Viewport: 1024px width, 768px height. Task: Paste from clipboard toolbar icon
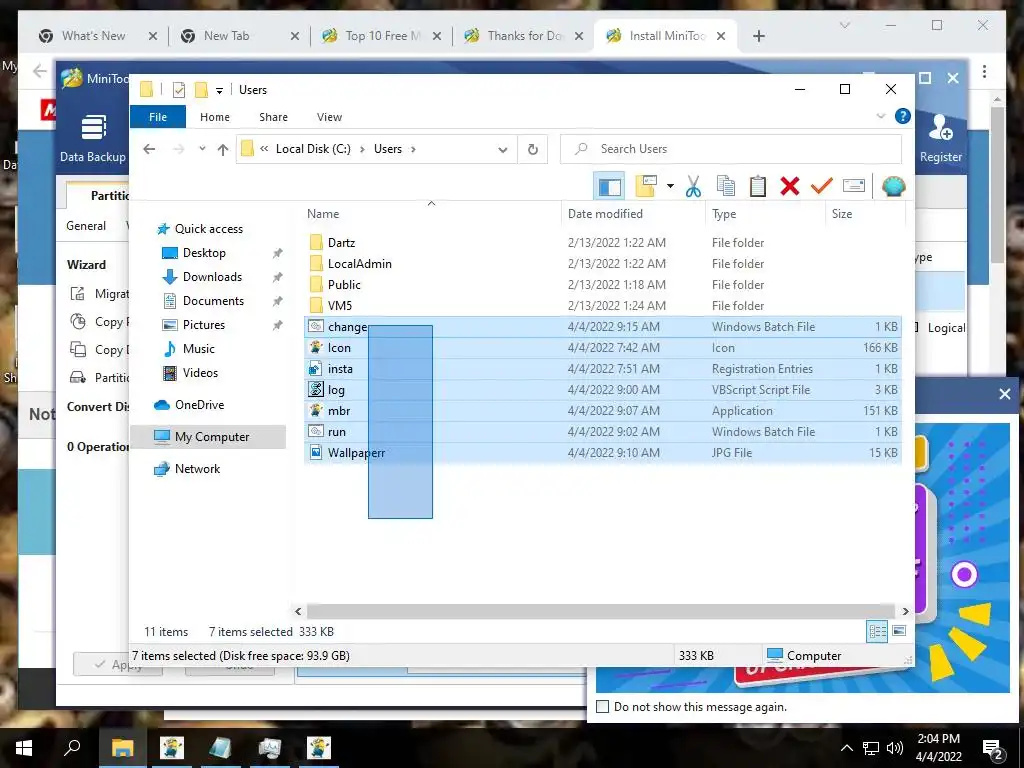pos(758,187)
